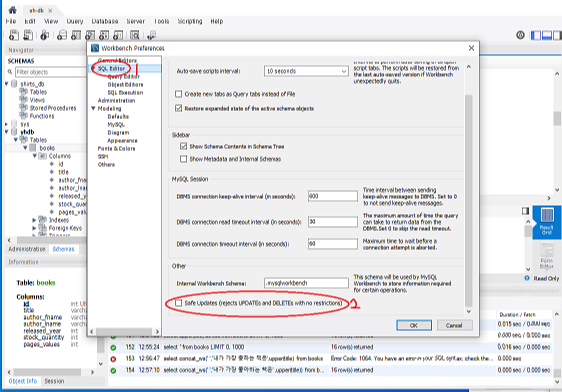The width and height of the screenshot is (562, 392).
Task: Click the create function icon
Action: [x=118, y=35]
